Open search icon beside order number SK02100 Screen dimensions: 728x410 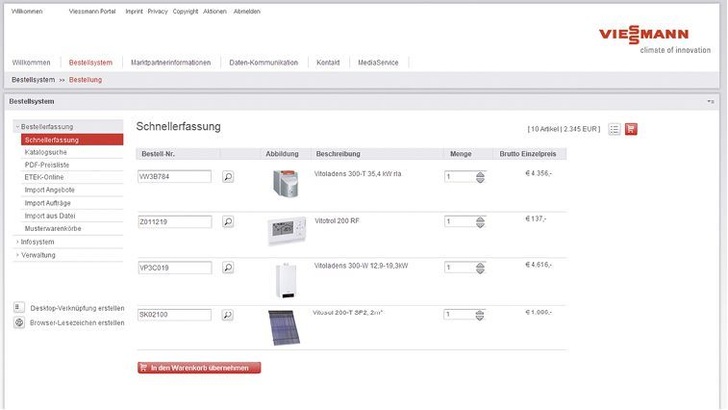(x=228, y=315)
